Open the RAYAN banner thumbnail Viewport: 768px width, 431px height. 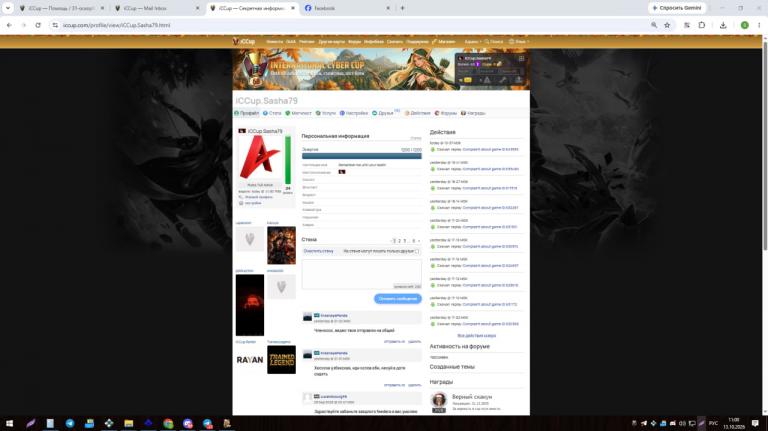pos(250,360)
